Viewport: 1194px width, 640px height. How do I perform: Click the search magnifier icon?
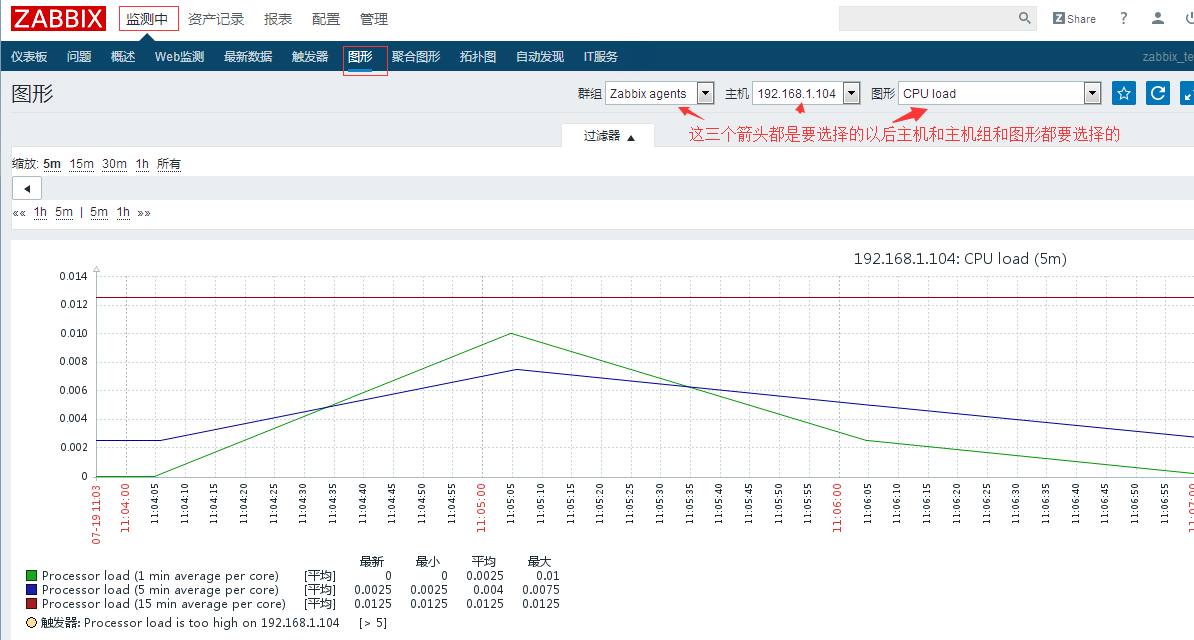pos(1025,18)
